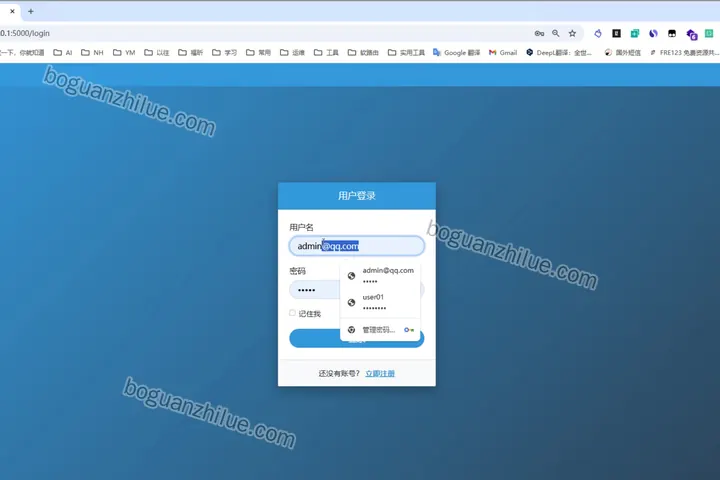Open the FRE123 bookmark
This screenshot has height=480, width=720.
coord(684,53)
